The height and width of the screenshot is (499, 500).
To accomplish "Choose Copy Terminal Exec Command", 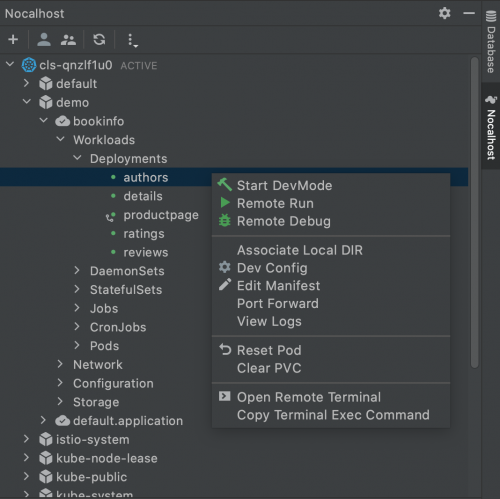I will (331, 415).
